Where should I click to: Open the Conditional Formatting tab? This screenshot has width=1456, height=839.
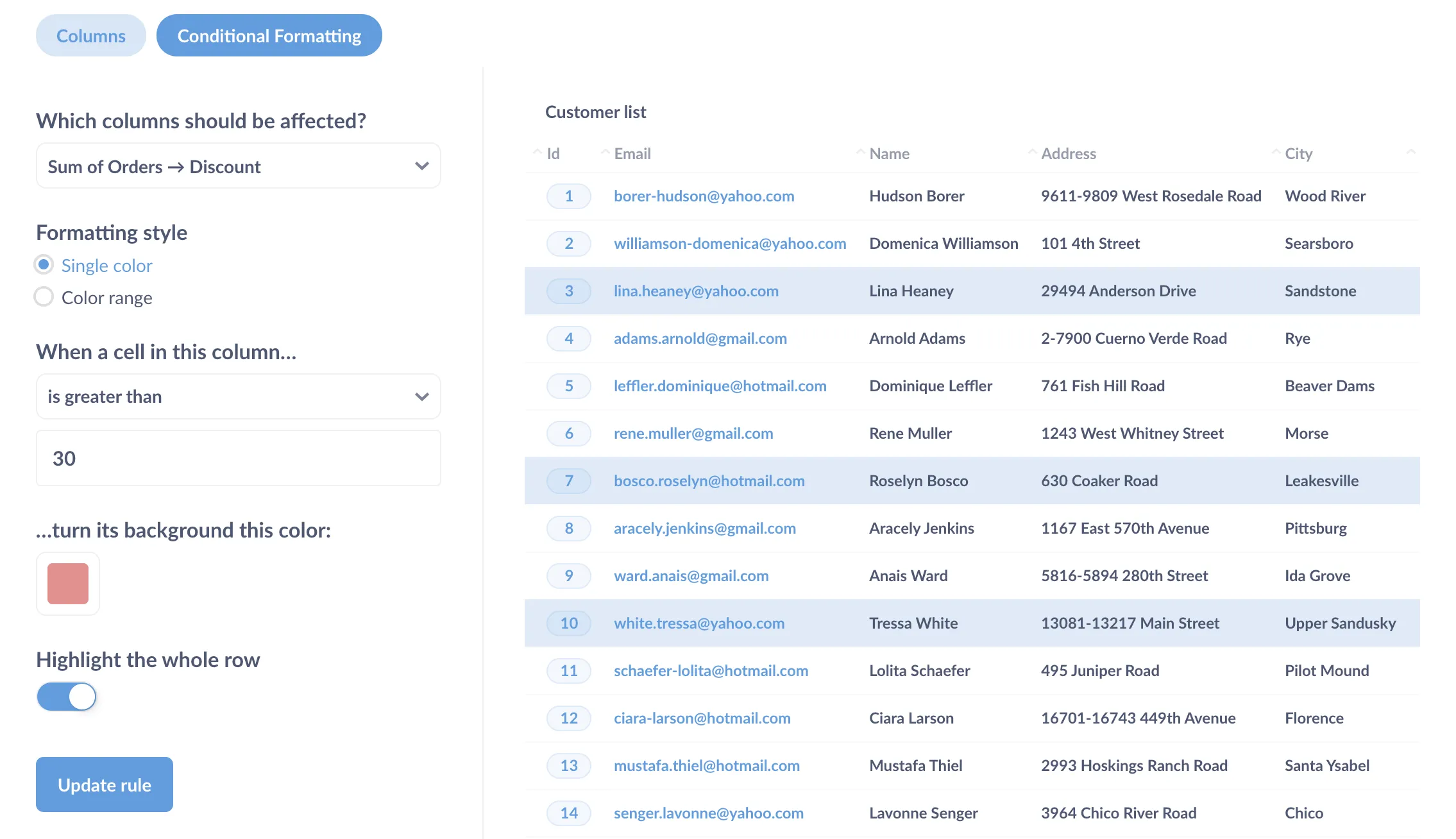(269, 36)
